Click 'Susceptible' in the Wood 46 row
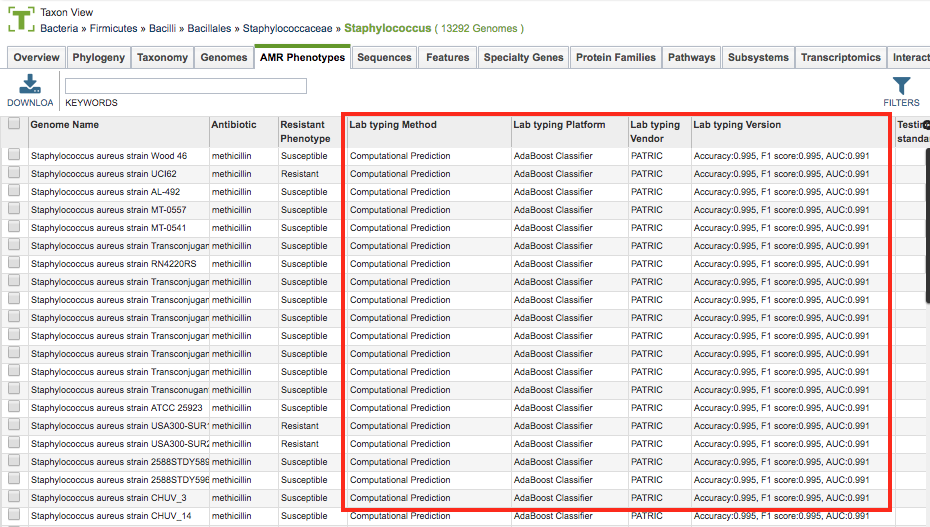The image size is (930, 527). (304, 156)
